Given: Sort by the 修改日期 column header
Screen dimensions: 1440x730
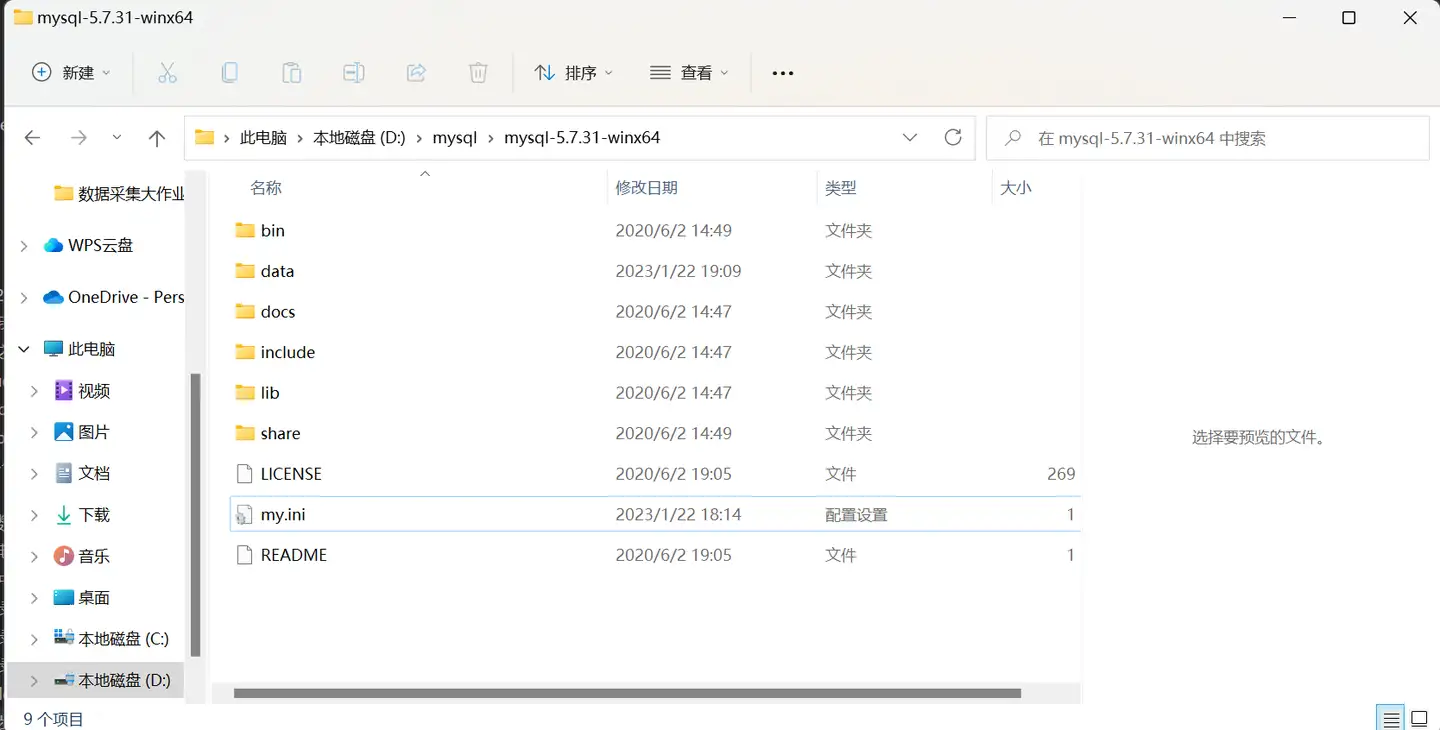Looking at the screenshot, I should pos(647,188).
